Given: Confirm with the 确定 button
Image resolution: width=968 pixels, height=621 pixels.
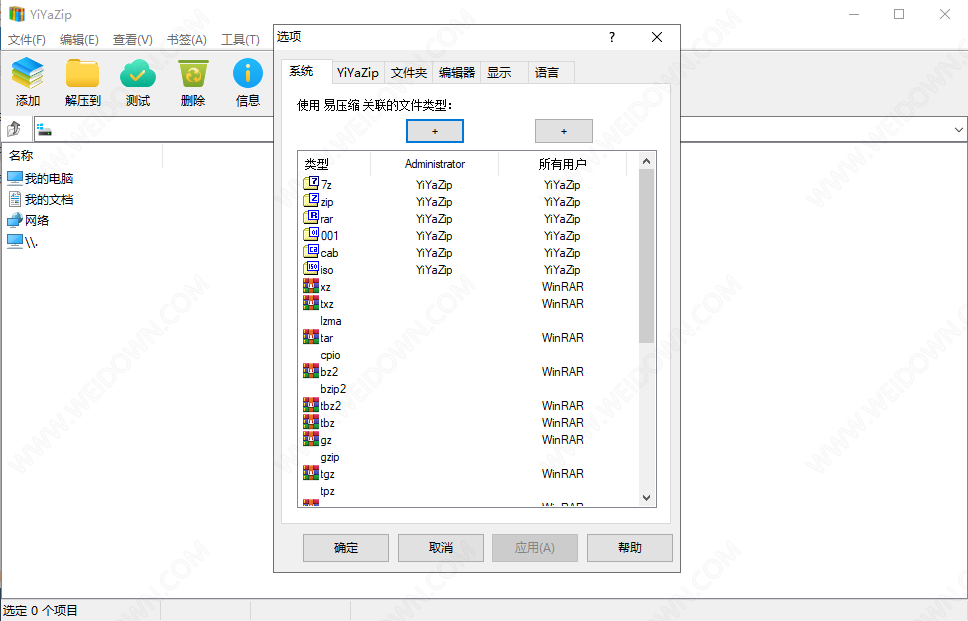Looking at the screenshot, I should [x=346, y=548].
